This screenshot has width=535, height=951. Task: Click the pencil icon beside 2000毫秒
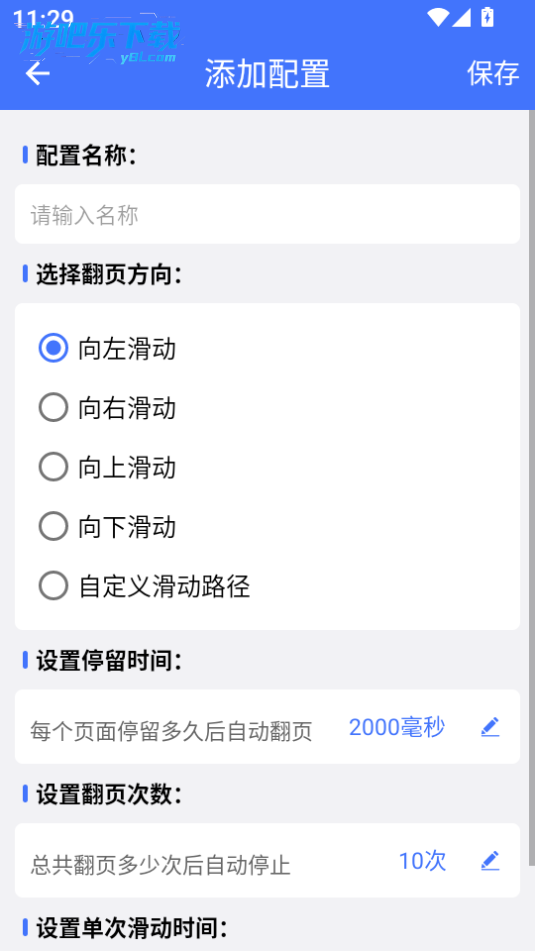pyautogui.click(x=490, y=727)
